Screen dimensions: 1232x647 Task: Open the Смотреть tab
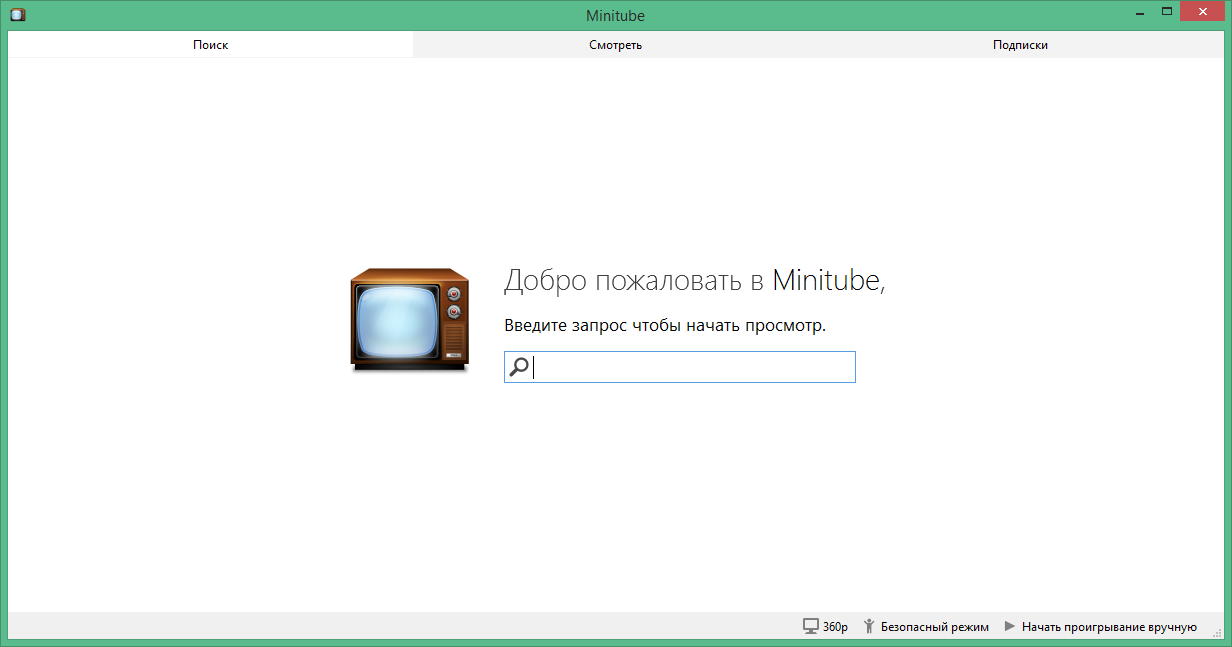(x=615, y=45)
